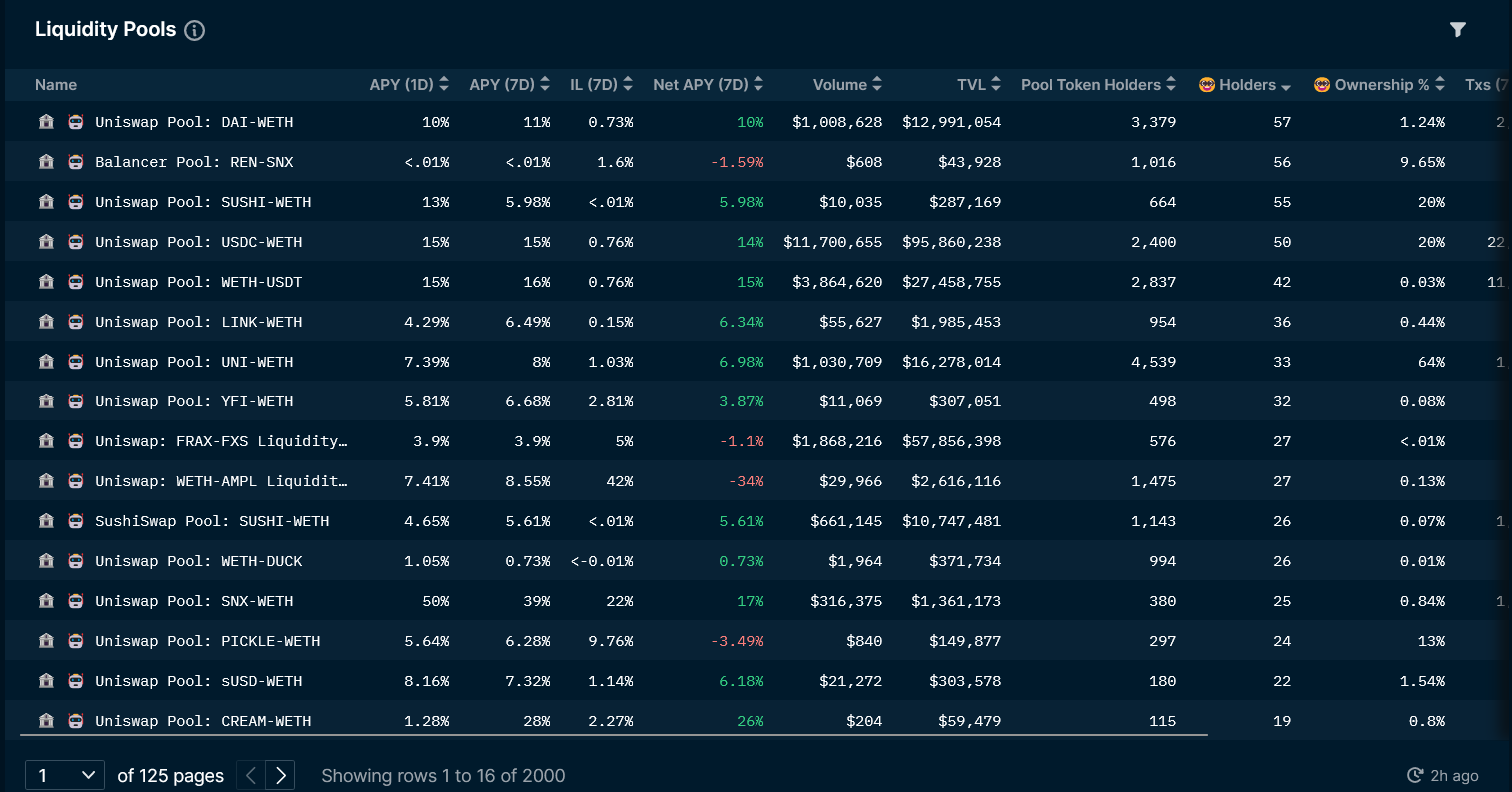Viewport: 1512px width, 792px height.
Task: Click the bank icon in the sUSD-WETH row
Action: (46, 681)
